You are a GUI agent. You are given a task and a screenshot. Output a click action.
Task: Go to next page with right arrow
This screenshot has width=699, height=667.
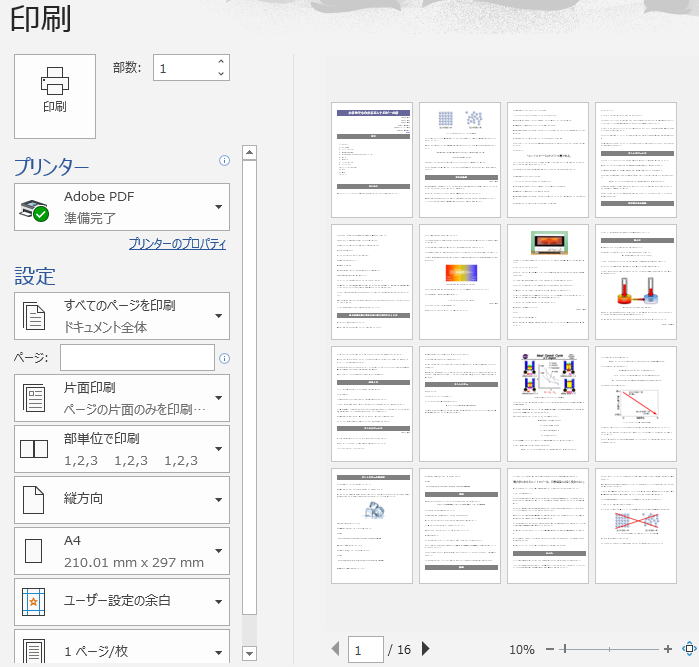coord(426,649)
